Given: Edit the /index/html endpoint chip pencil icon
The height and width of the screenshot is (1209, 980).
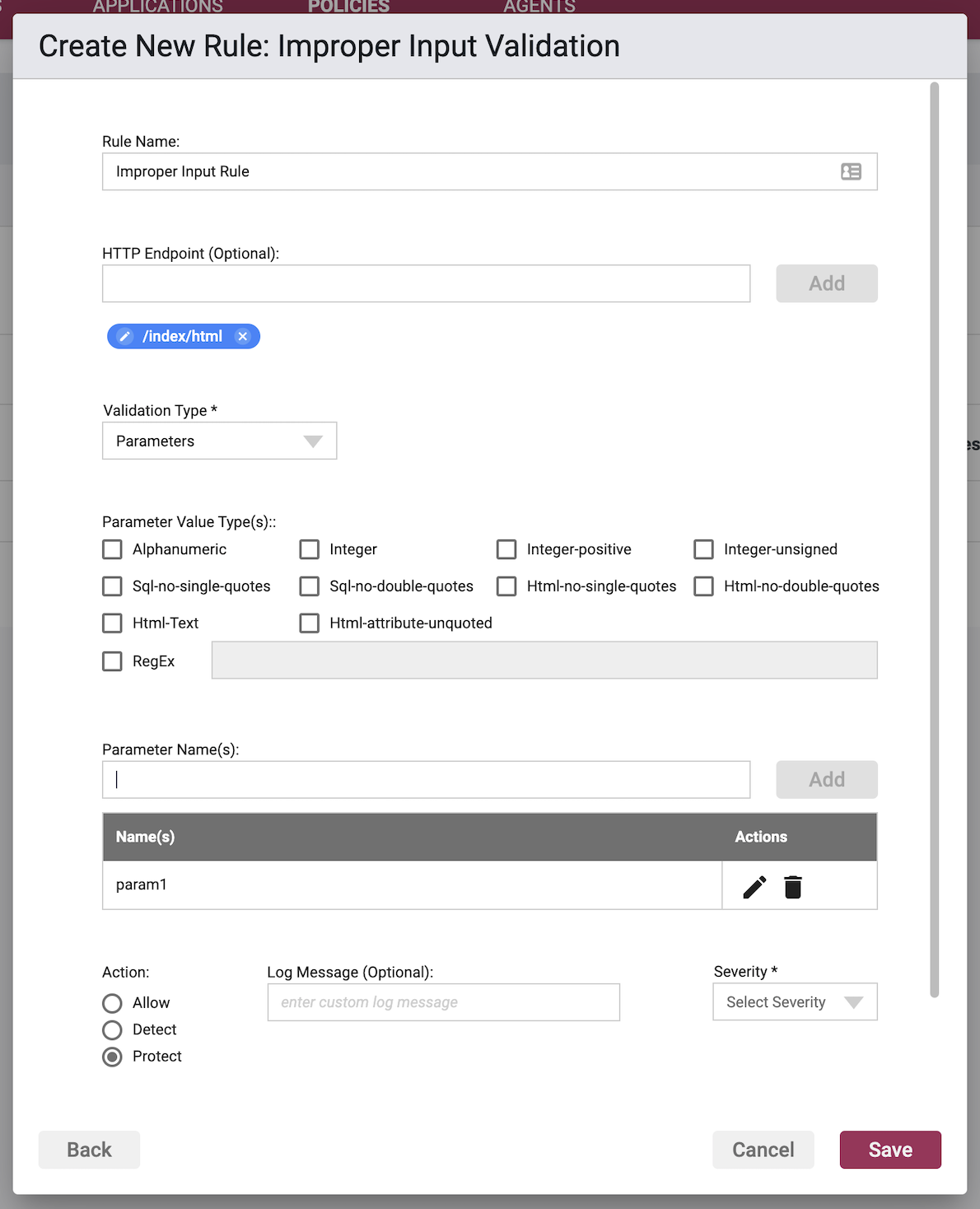Looking at the screenshot, I should tap(124, 336).
